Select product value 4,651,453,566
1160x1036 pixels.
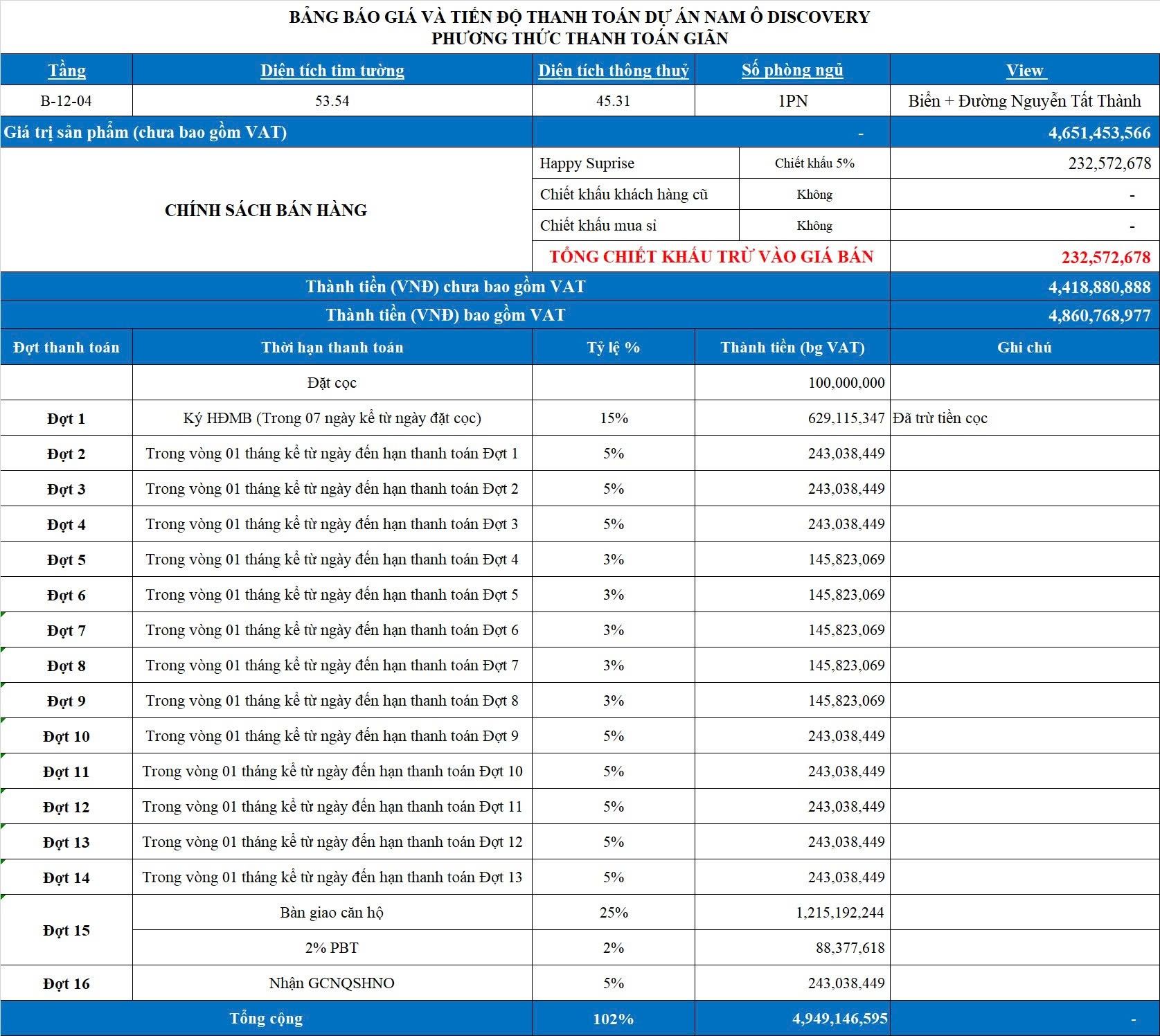click(x=1025, y=132)
